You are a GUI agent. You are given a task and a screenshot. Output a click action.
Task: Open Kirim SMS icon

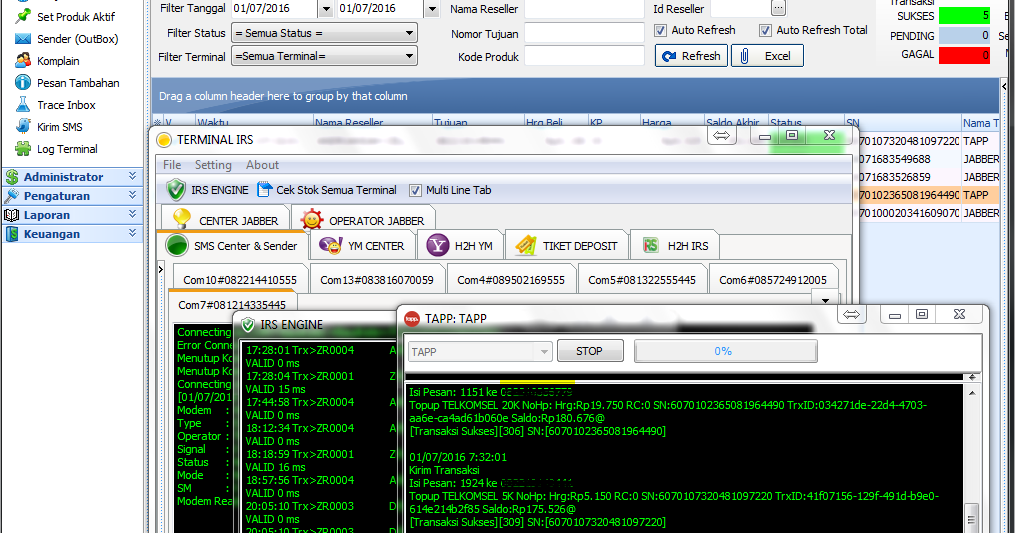pos(23,126)
